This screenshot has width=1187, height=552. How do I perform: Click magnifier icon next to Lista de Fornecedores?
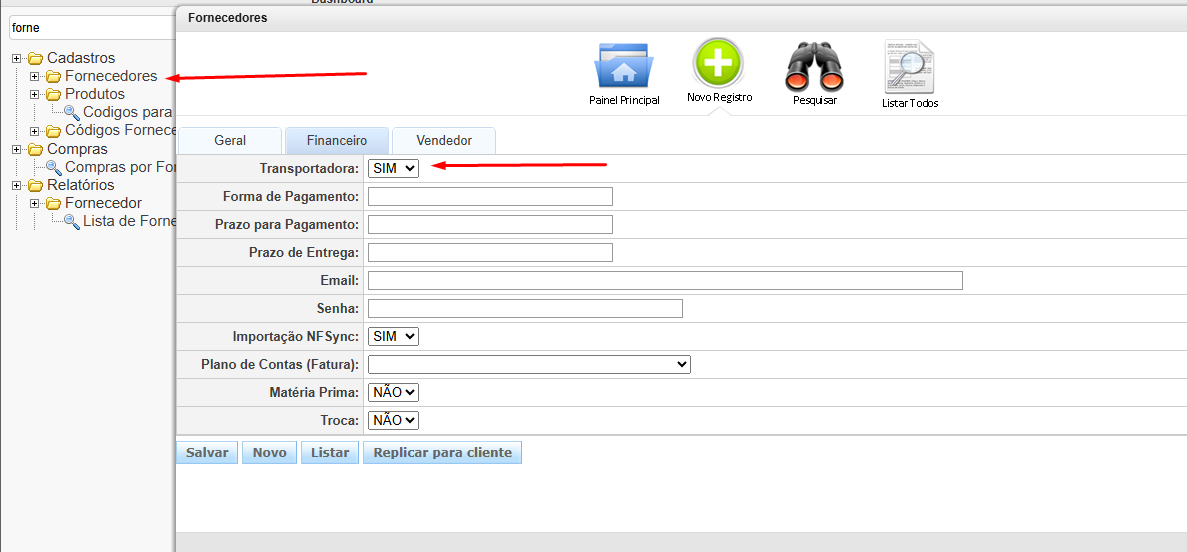(x=72, y=221)
